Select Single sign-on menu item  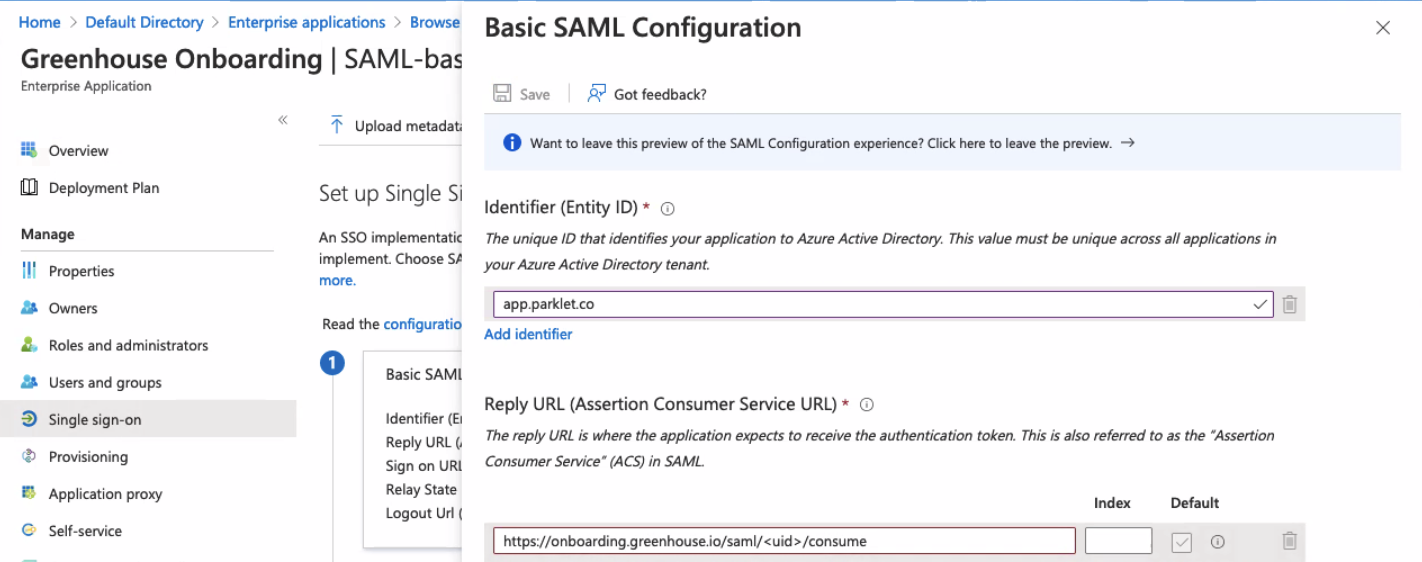pyautogui.click(x=147, y=419)
